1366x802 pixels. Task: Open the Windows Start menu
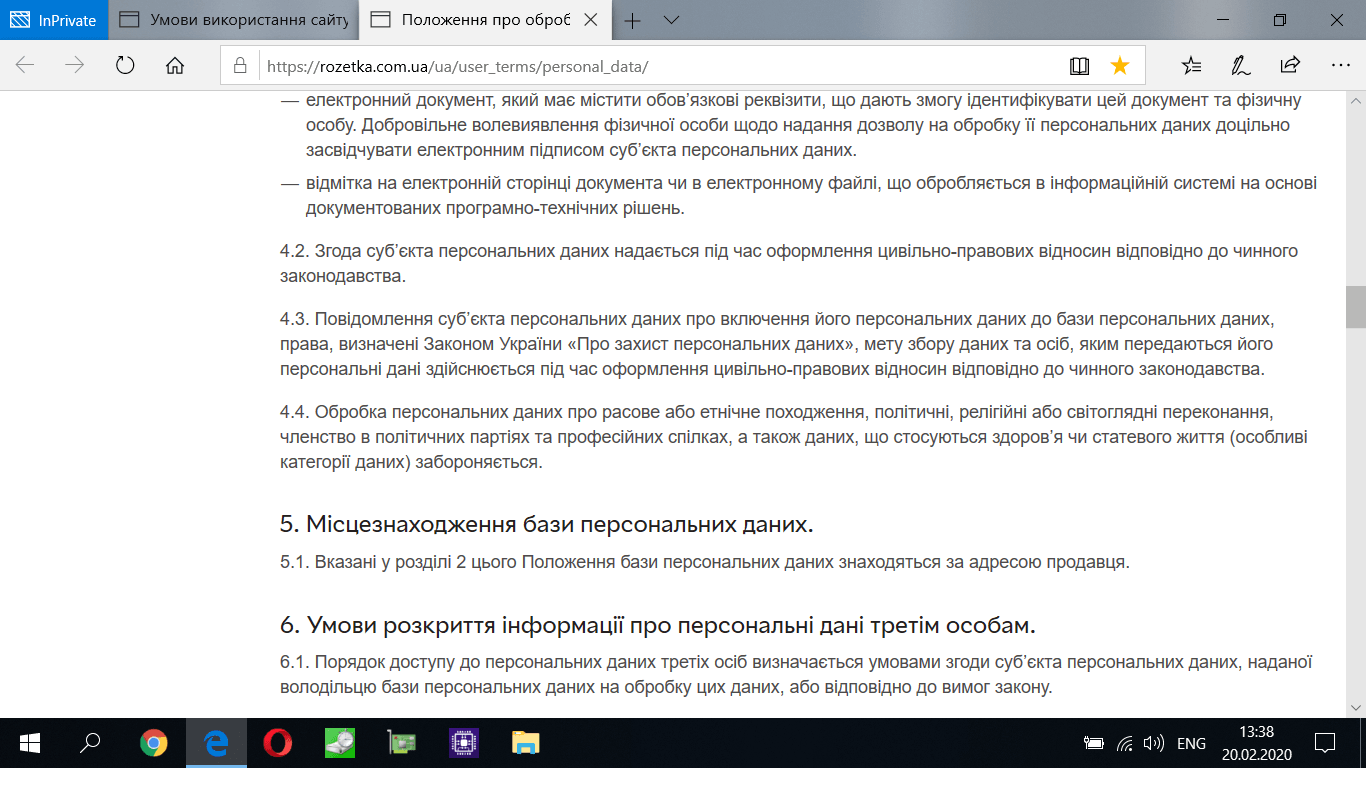(x=29, y=743)
